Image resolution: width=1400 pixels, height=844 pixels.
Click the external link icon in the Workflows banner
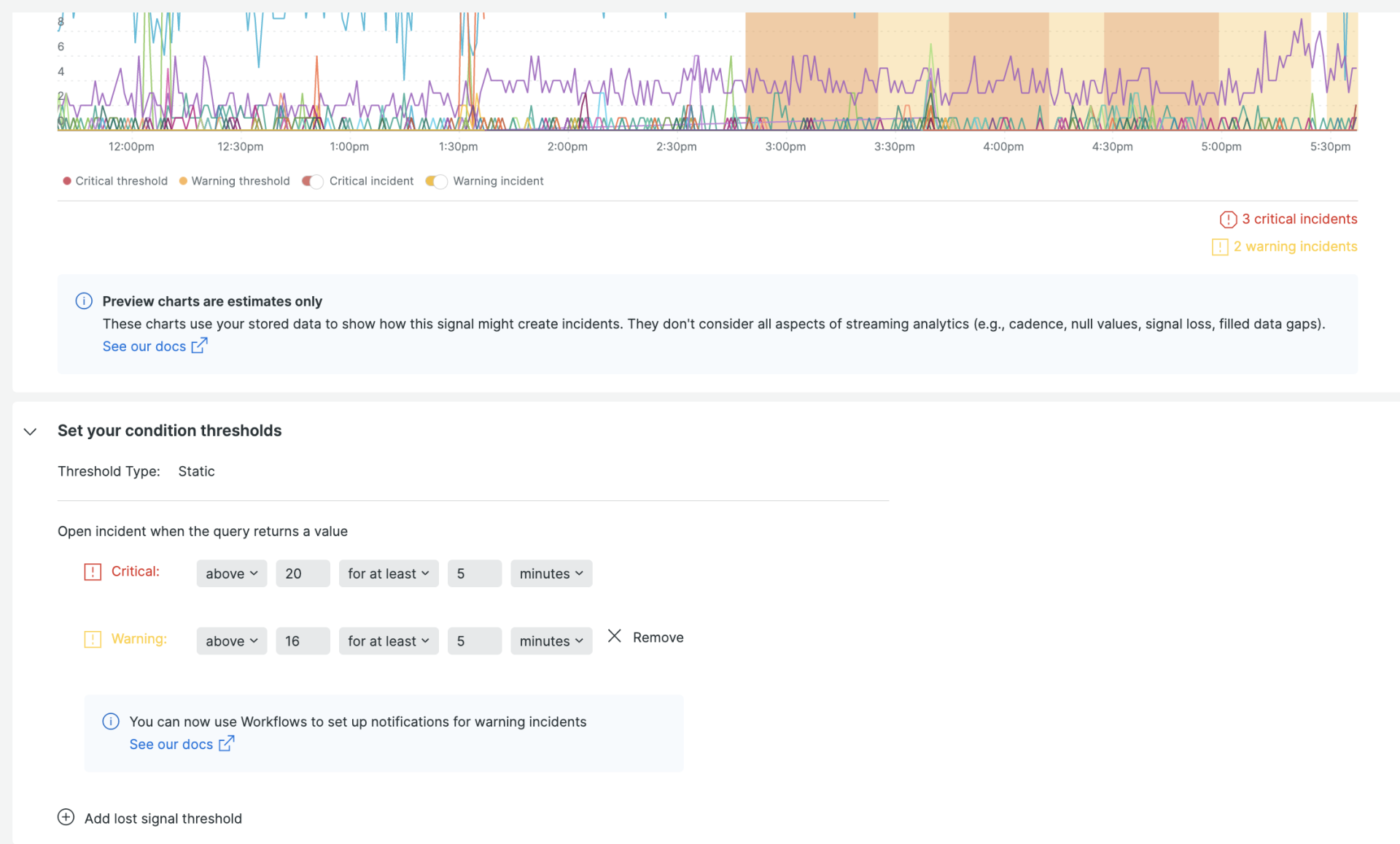pyautogui.click(x=227, y=743)
